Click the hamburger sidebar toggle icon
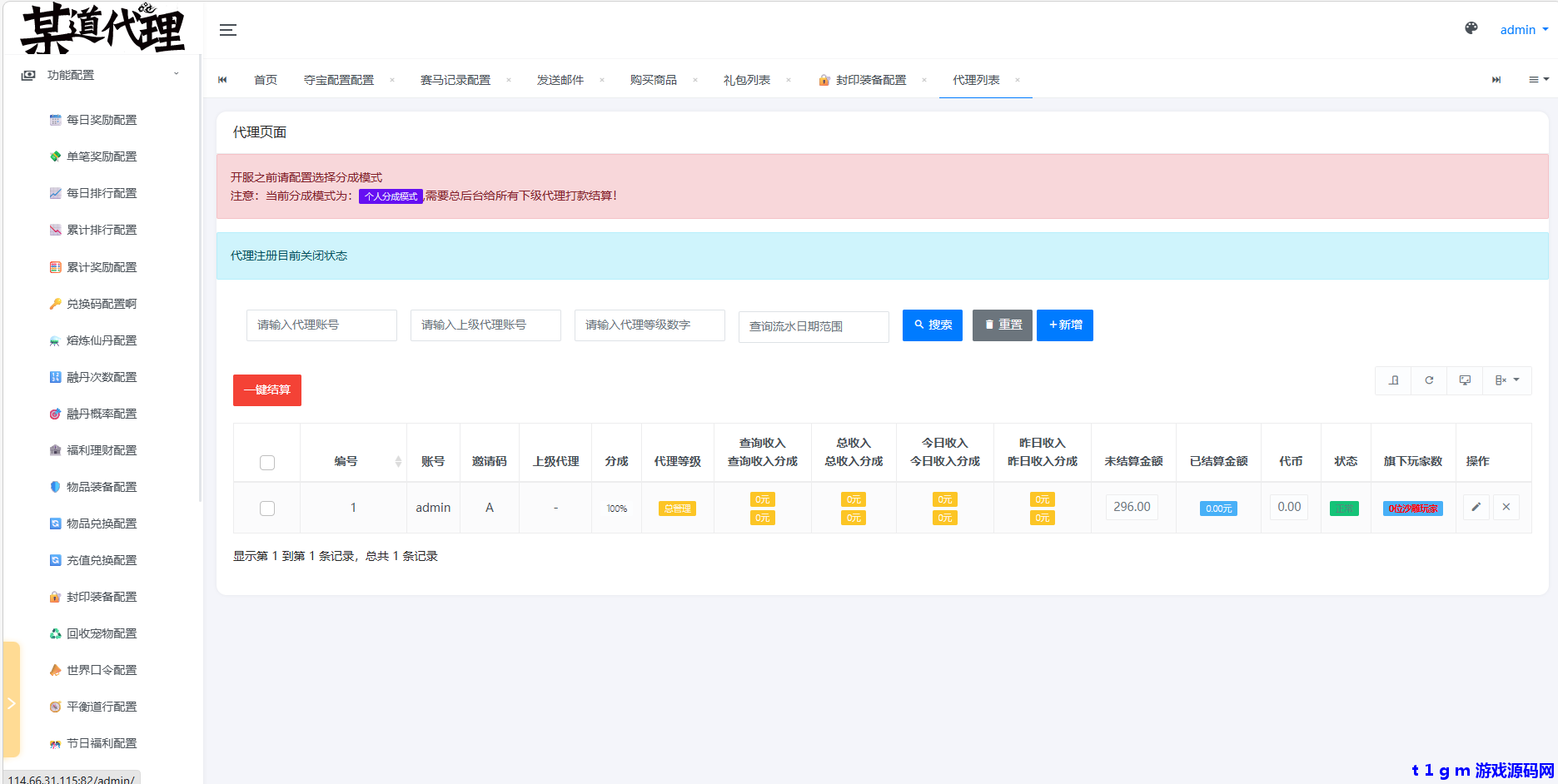 227,30
